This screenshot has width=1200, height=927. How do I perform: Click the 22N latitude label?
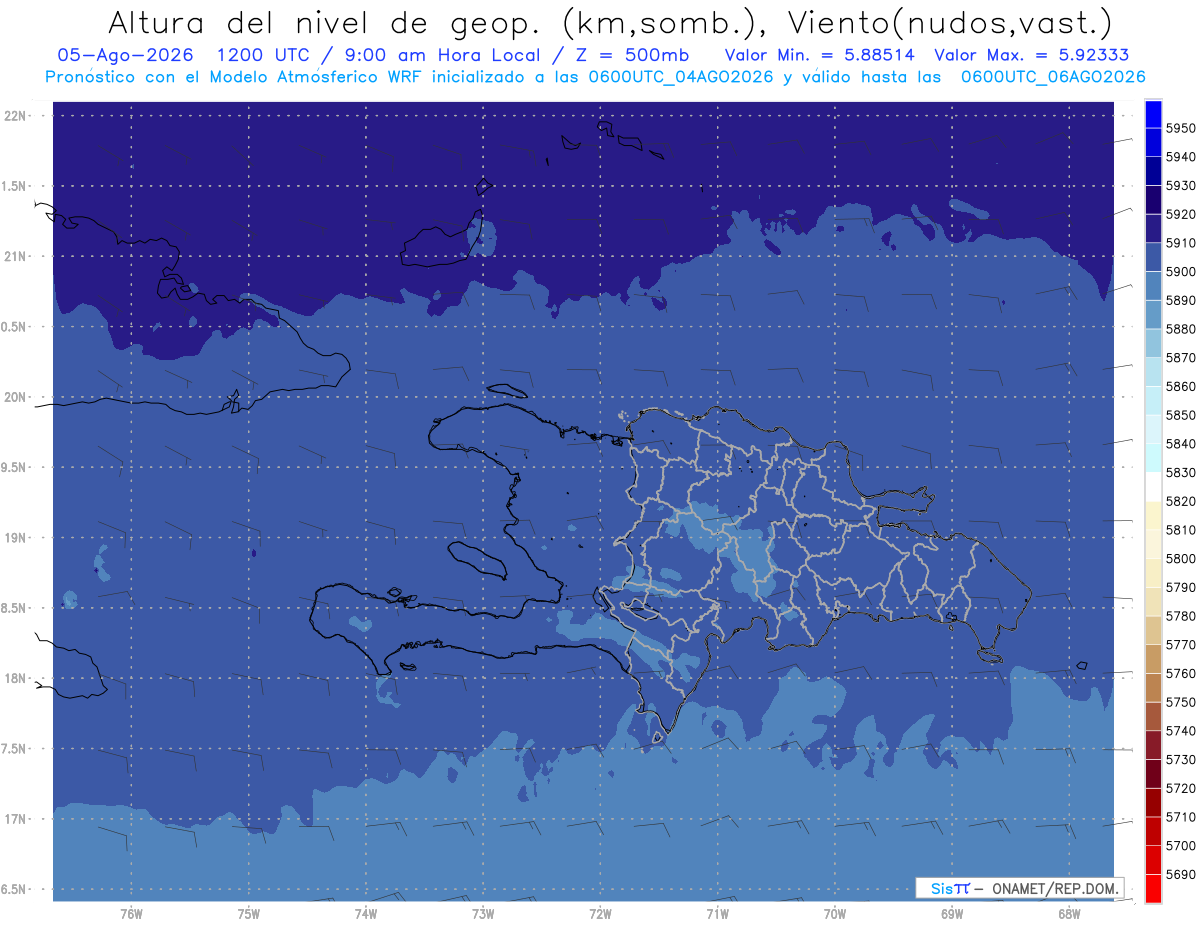pyautogui.click(x=16, y=115)
